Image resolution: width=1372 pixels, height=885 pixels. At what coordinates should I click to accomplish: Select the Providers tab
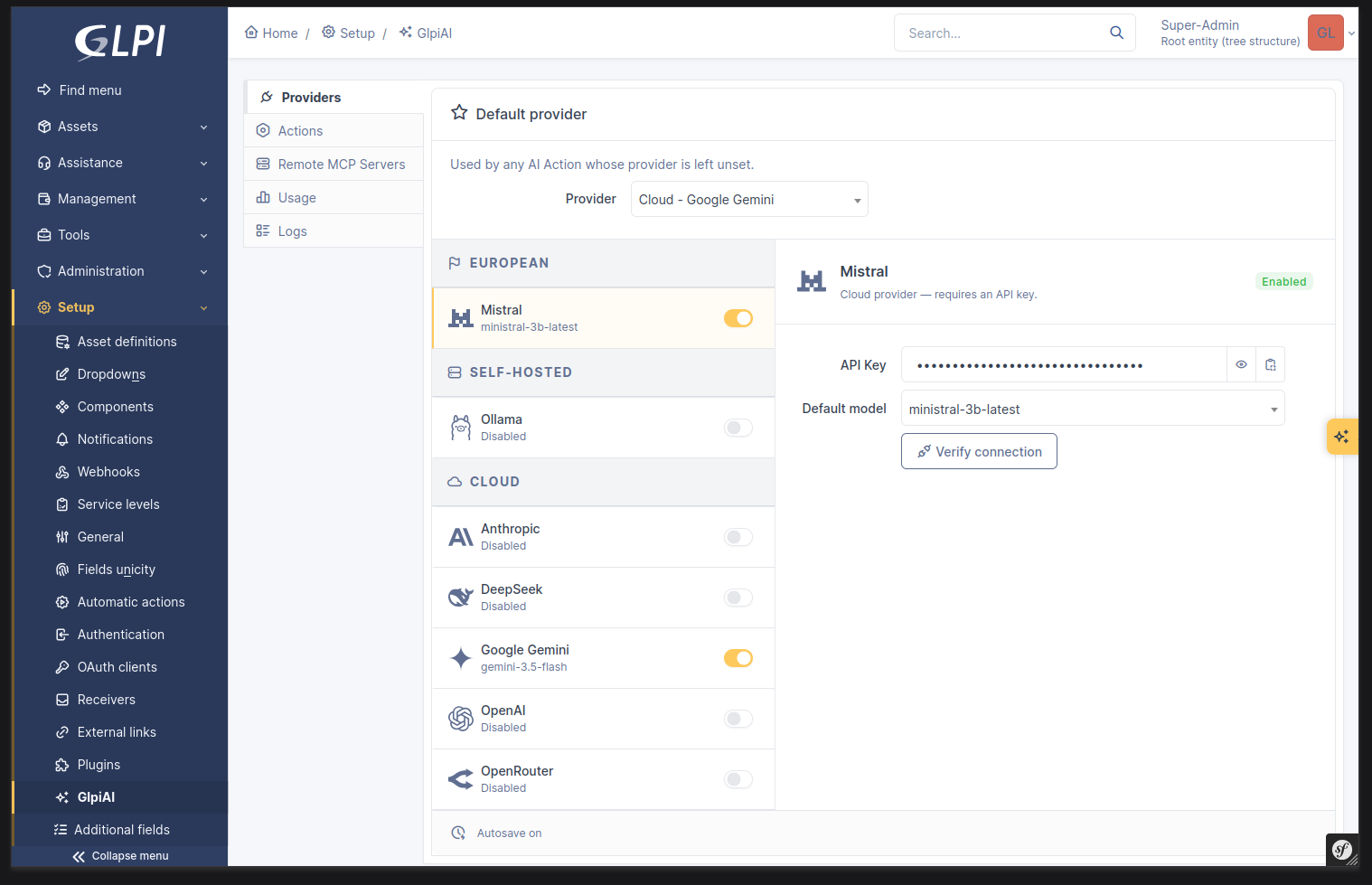point(335,97)
